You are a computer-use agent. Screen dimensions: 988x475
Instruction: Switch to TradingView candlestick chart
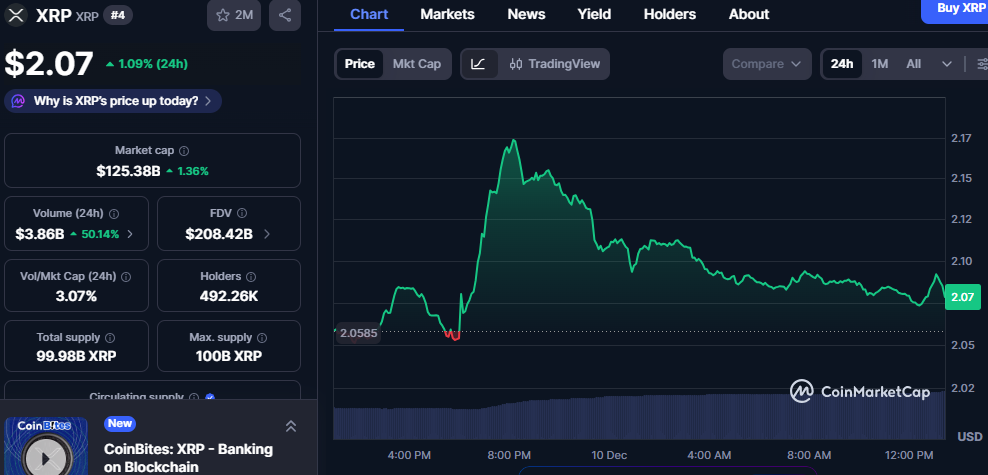[x=554, y=64]
